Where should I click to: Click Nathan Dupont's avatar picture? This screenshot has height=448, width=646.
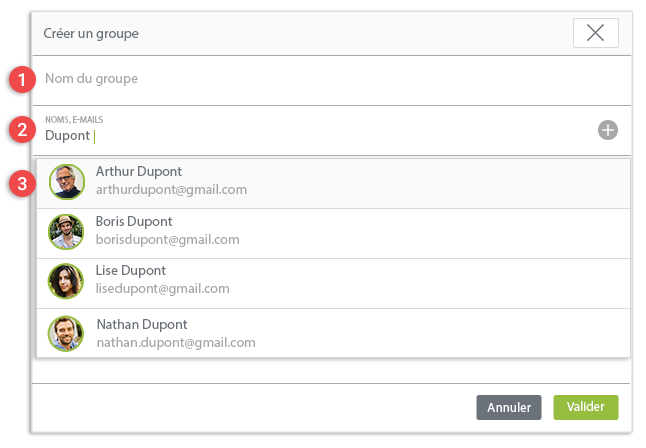66,333
